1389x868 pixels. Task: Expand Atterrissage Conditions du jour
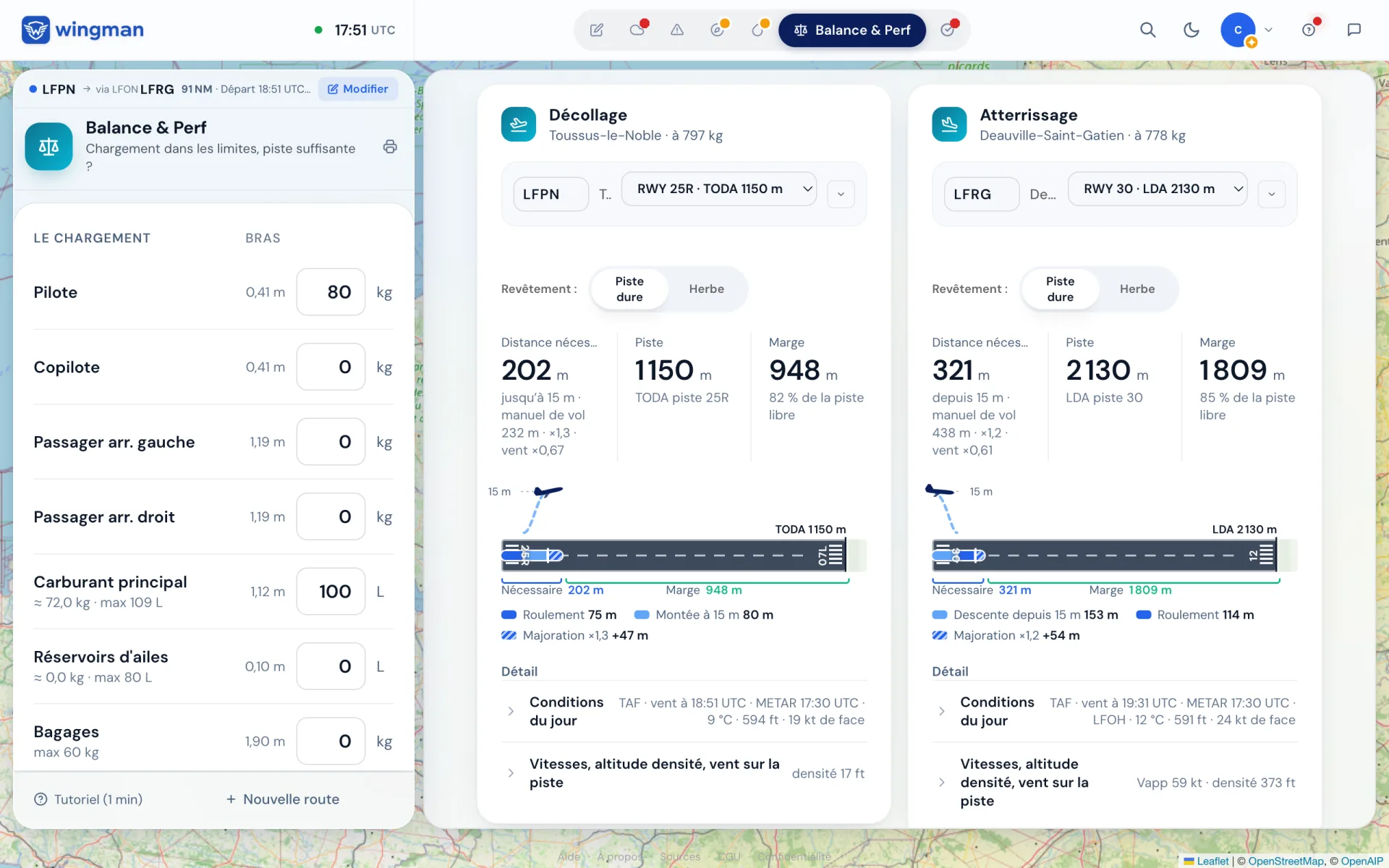pos(1114,712)
